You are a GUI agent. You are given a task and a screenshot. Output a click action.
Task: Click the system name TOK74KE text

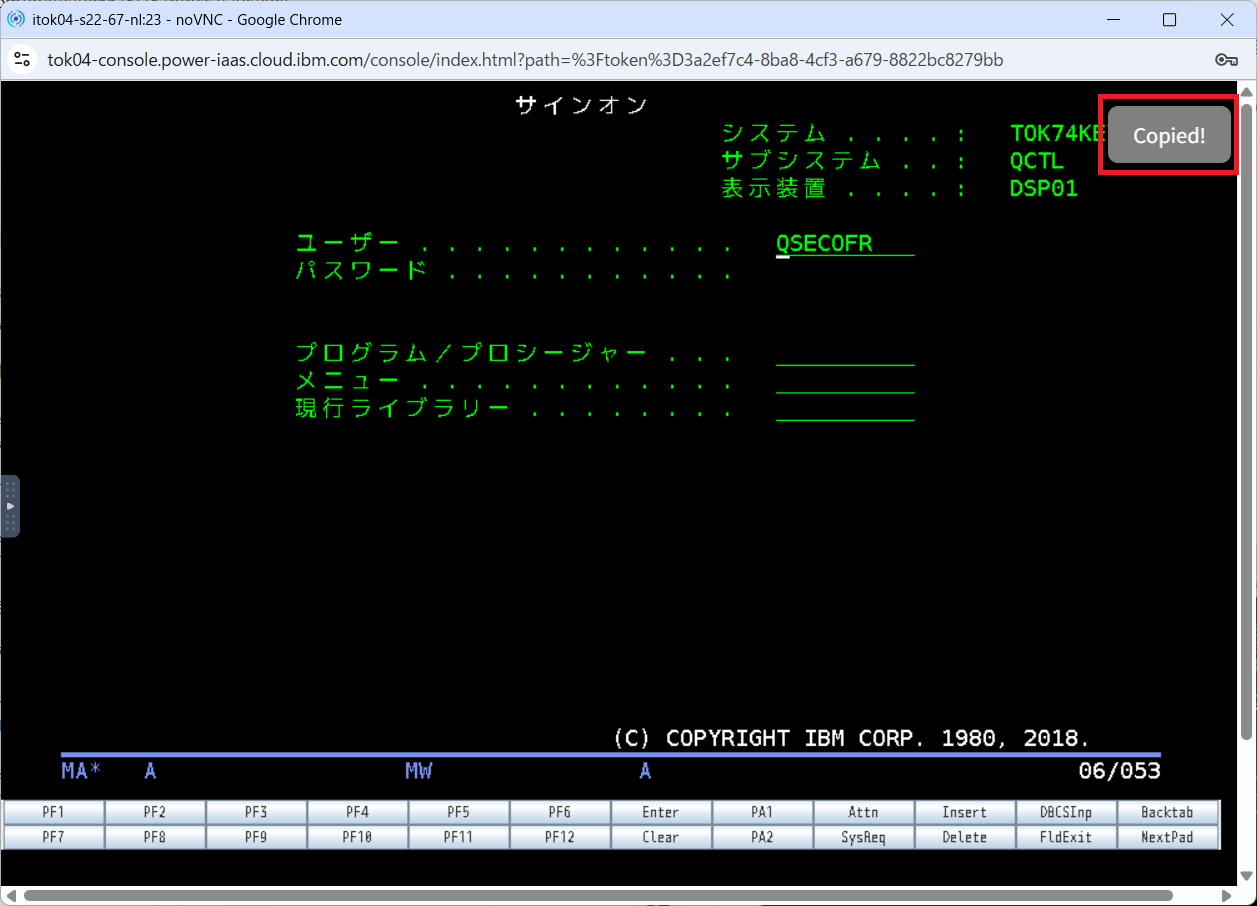pyautogui.click(x=1057, y=134)
